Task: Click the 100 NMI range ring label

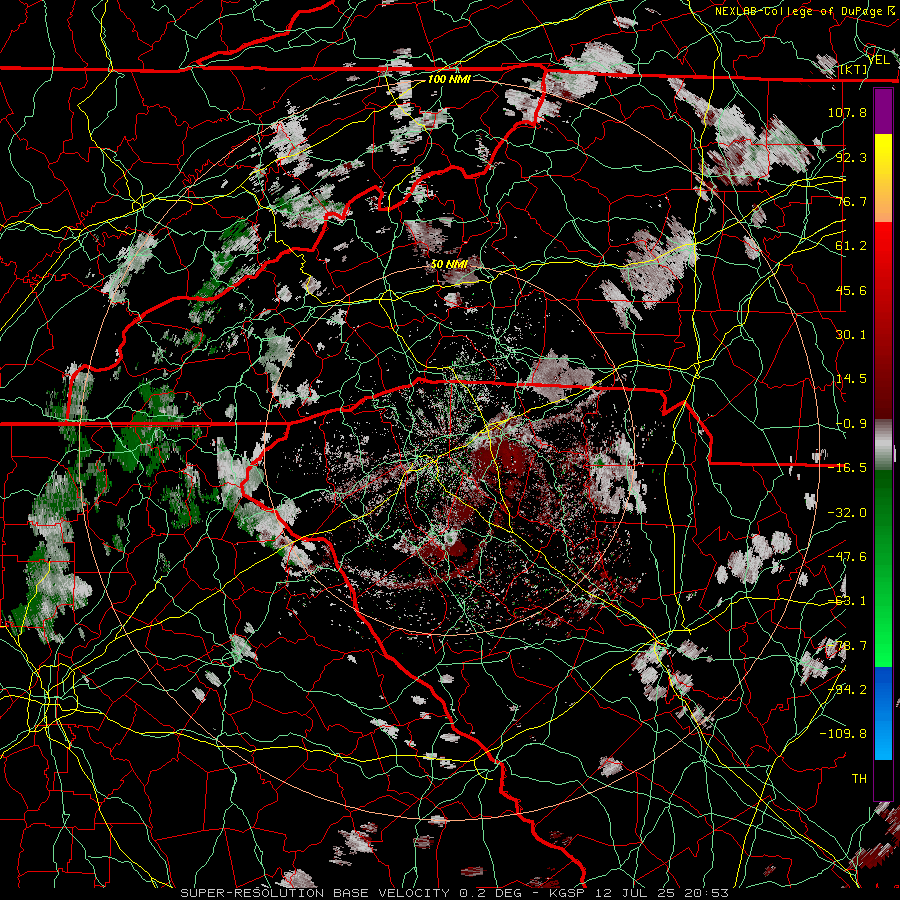Action: click(449, 79)
